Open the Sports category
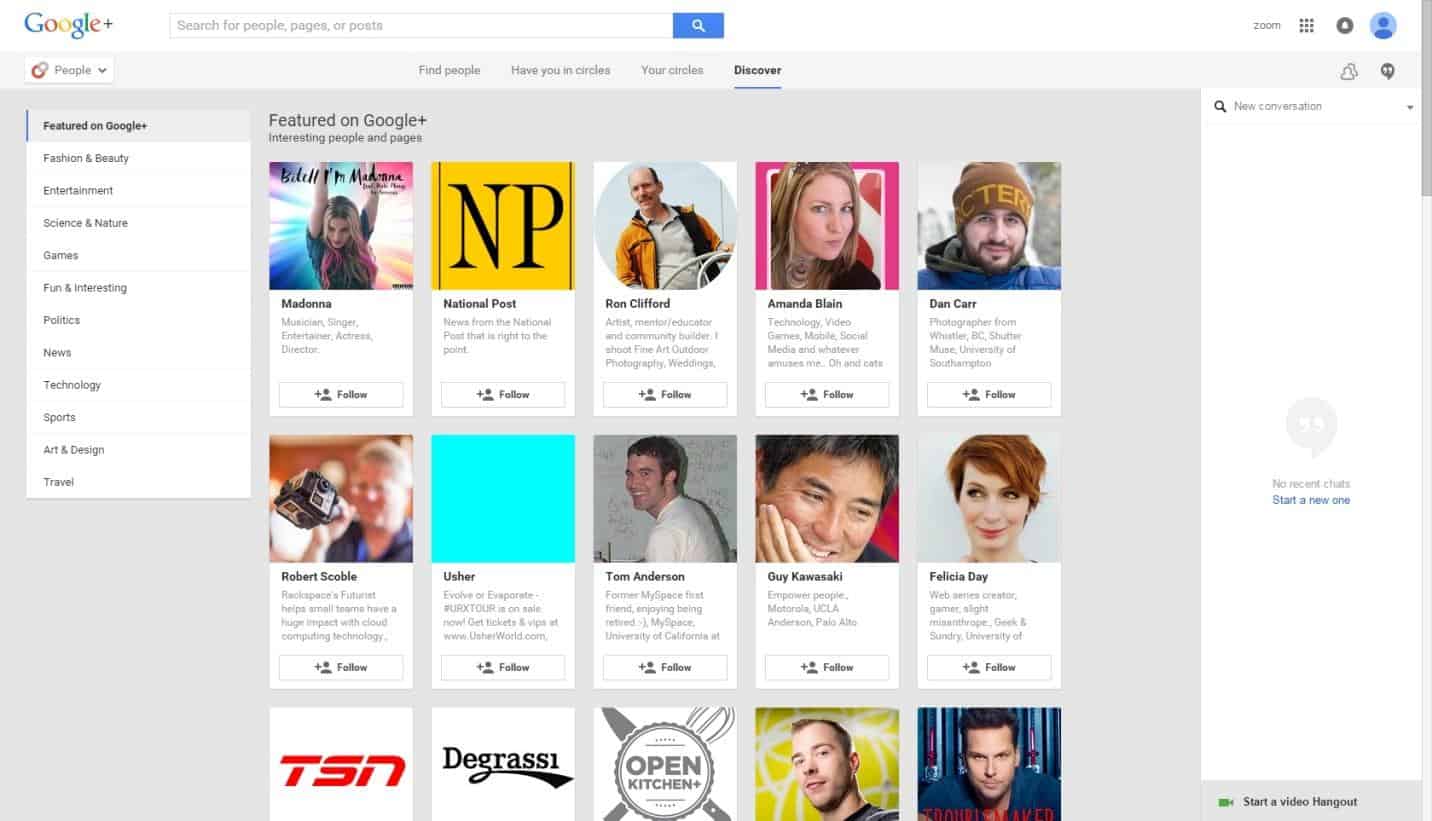1432x821 pixels. (x=138, y=417)
